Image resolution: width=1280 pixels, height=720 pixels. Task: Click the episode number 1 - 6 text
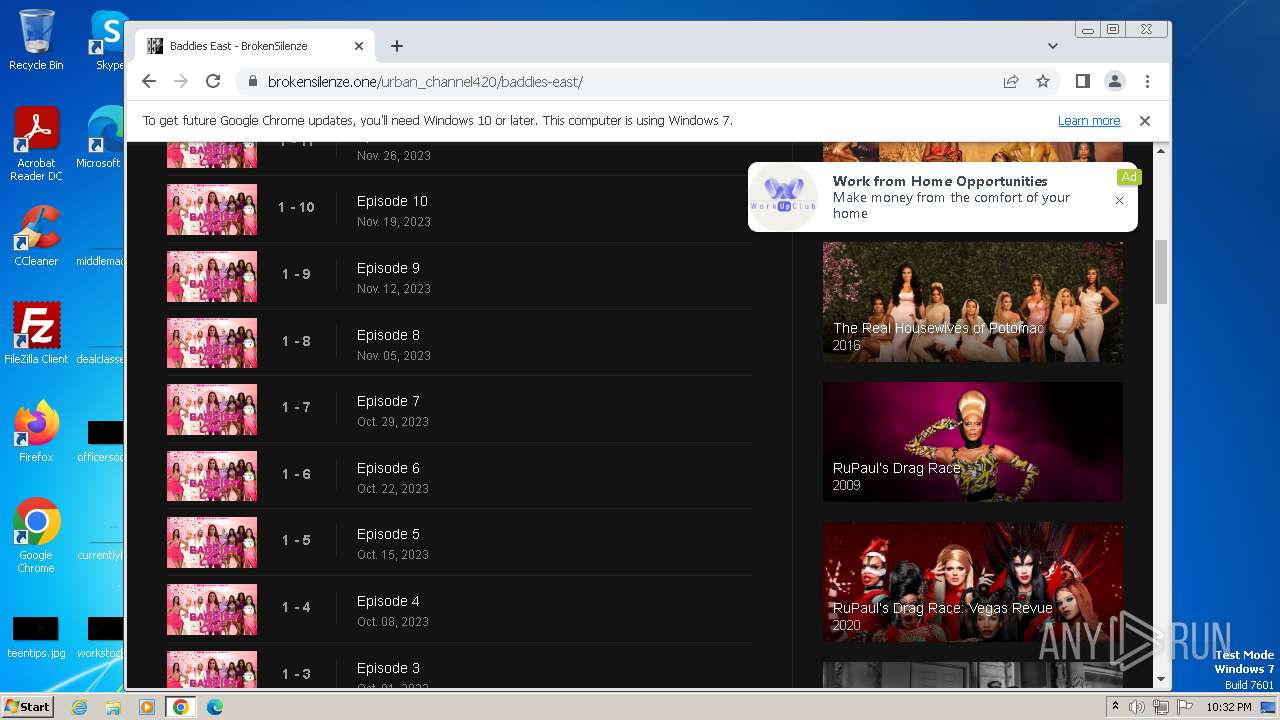296,474
